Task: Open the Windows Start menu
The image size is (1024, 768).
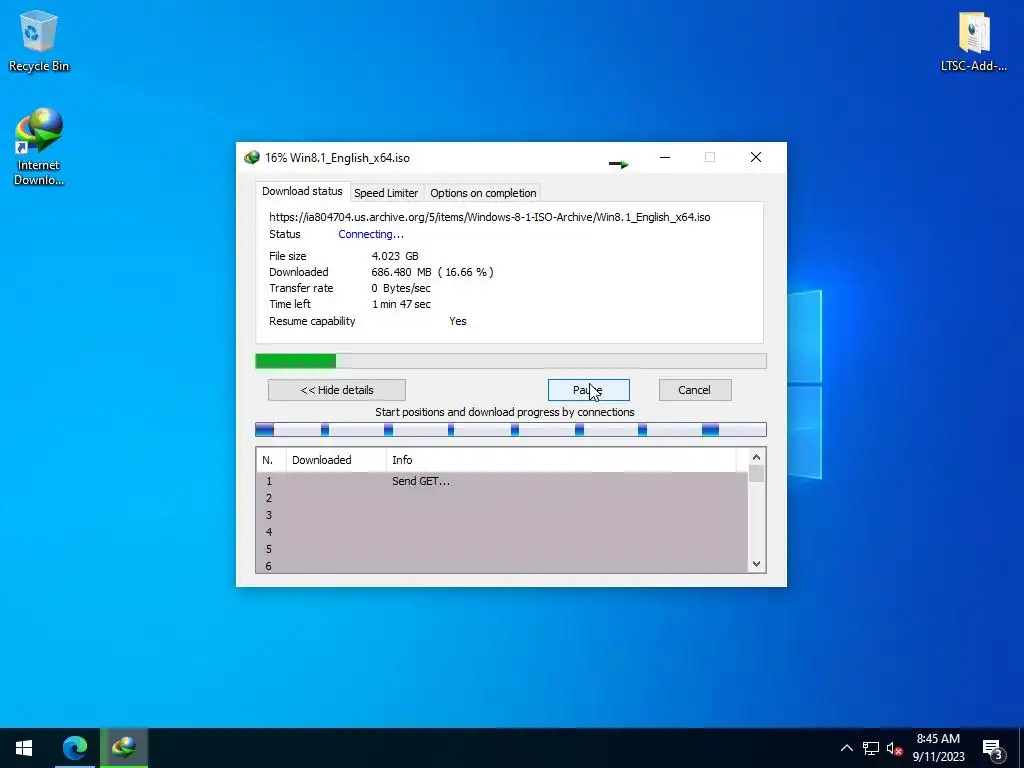Action: click(24, 748)
